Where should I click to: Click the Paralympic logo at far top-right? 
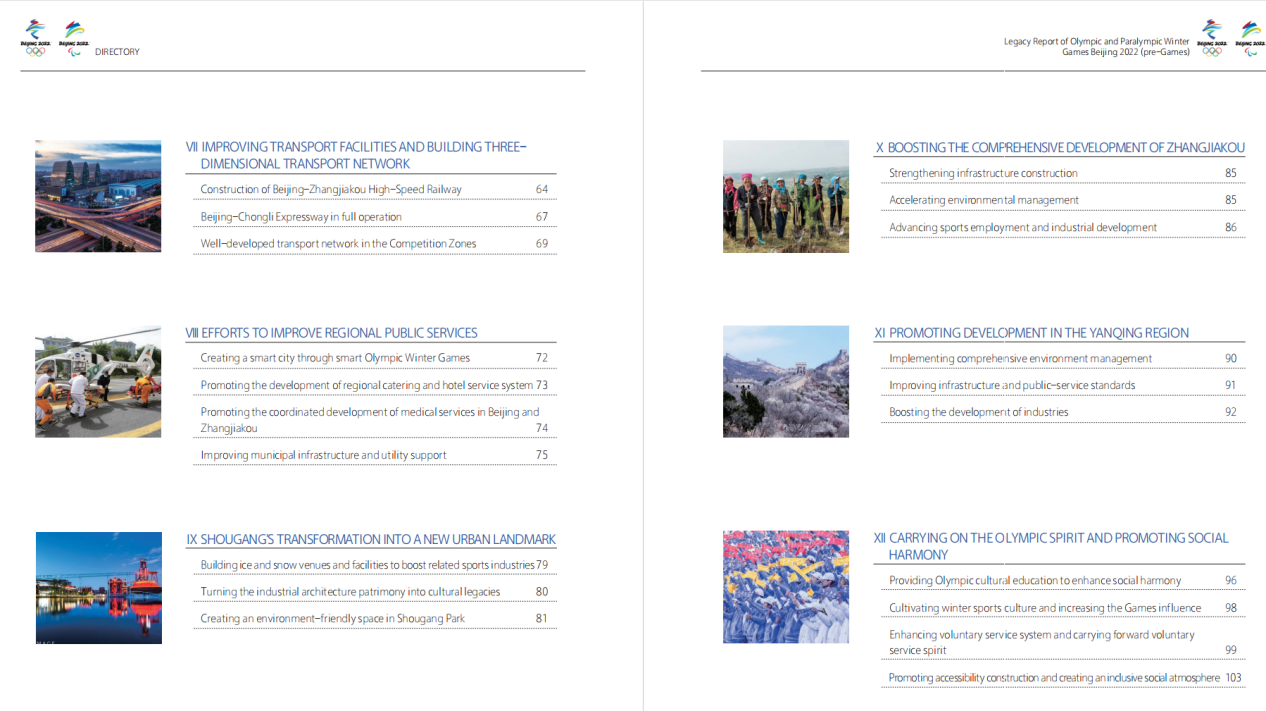[x=1250, y=38]
